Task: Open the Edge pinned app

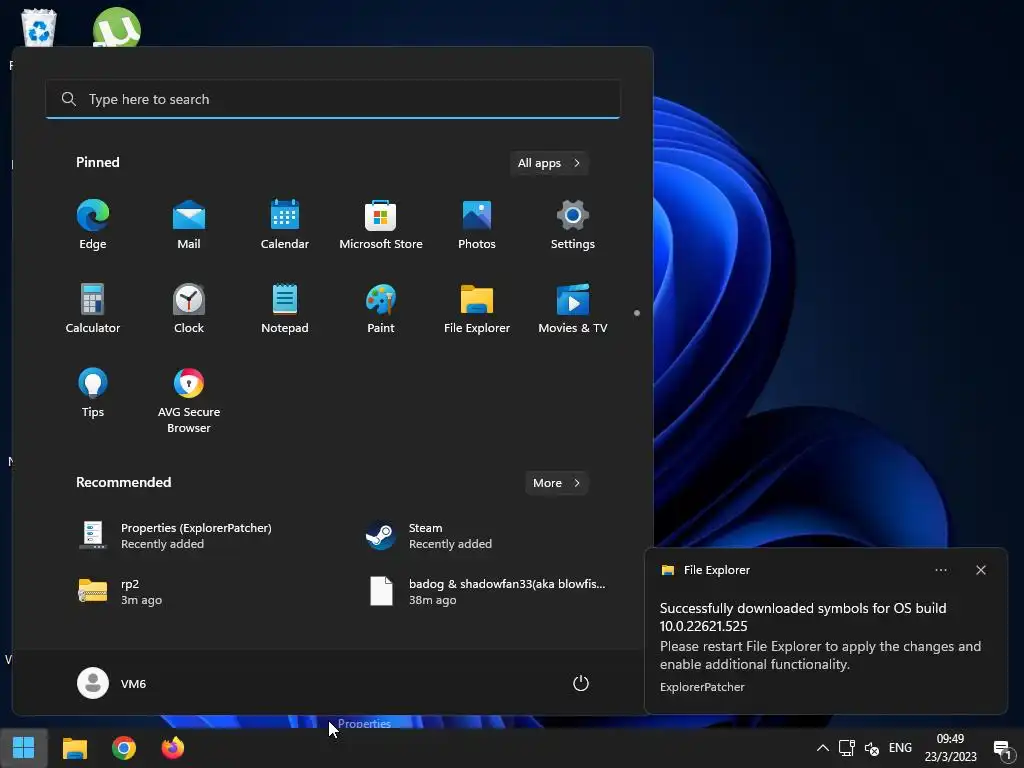Action: [x=93, y=225]
